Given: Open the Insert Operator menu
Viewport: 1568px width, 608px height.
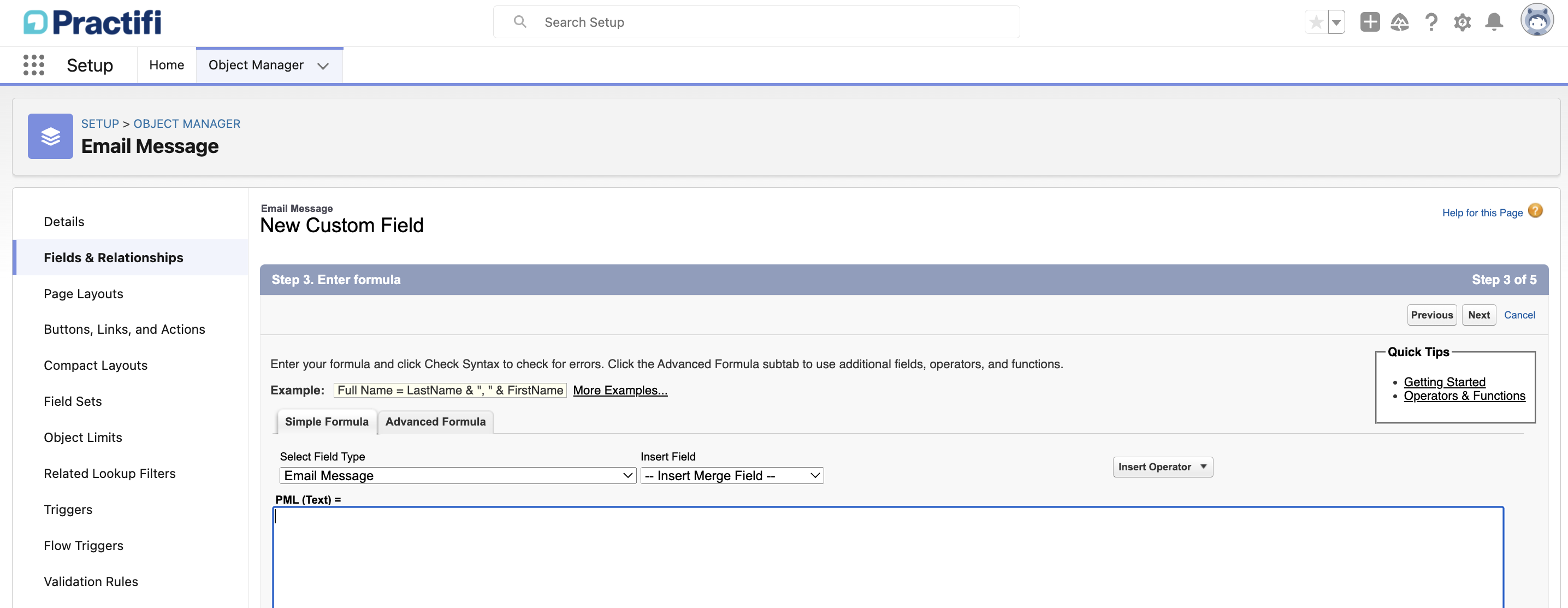Looking at the screenshot, I should pos(1163,467).
